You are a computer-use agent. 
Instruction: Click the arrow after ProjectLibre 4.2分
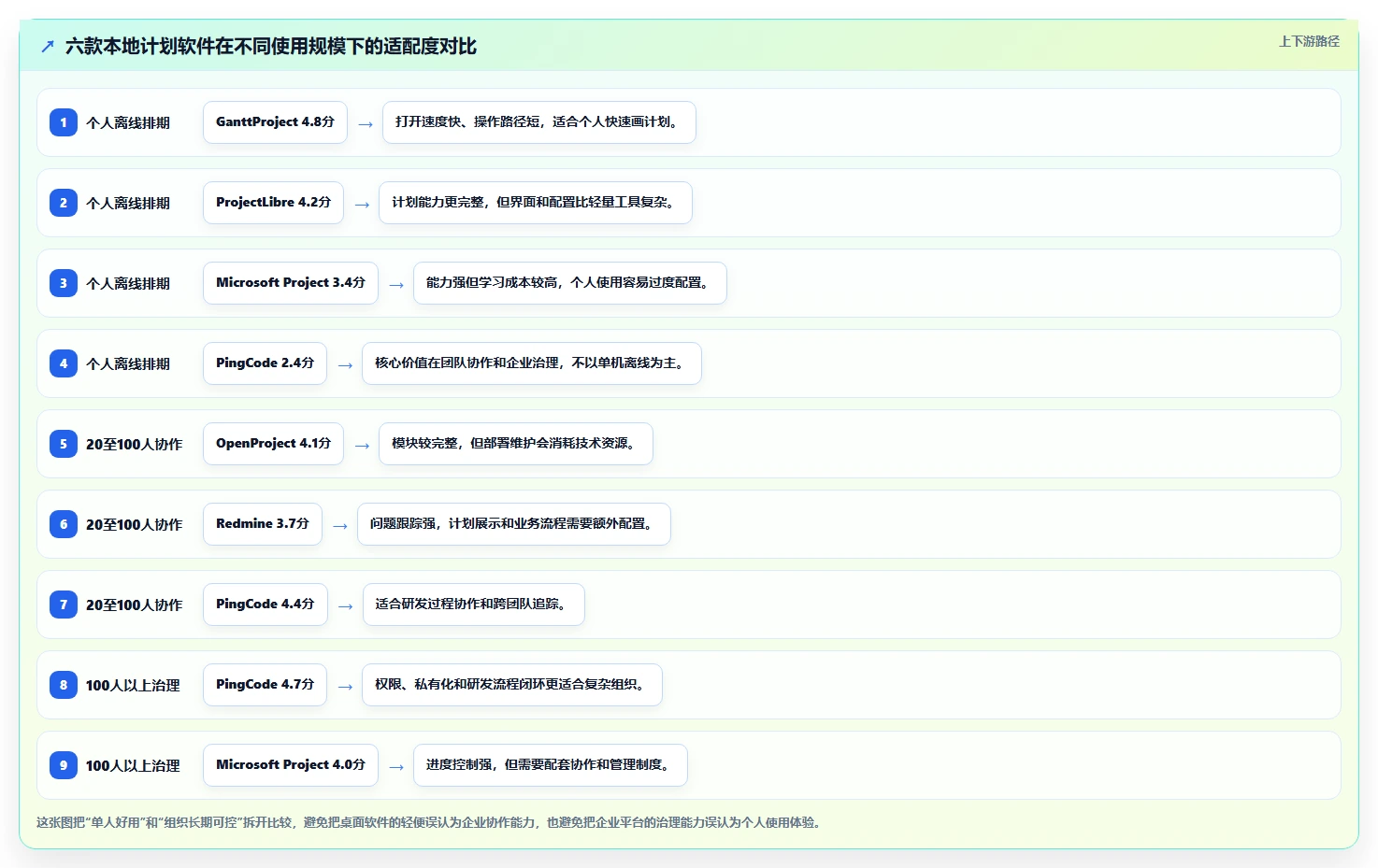tap(362, 205)
